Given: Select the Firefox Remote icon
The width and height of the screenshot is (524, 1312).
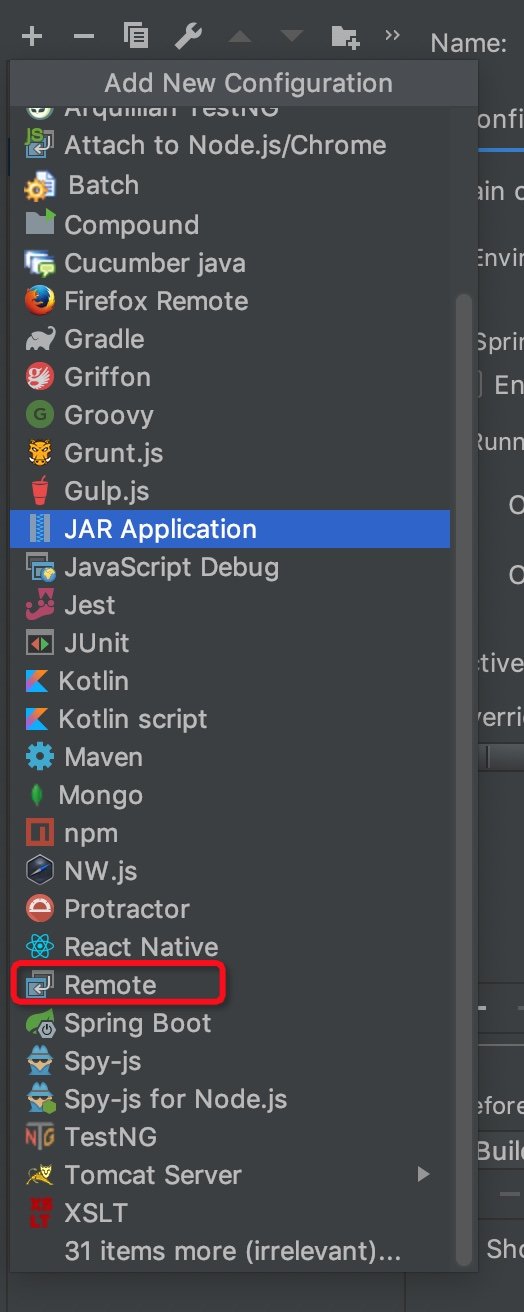Looking at the screenshot, I should 39,301.
